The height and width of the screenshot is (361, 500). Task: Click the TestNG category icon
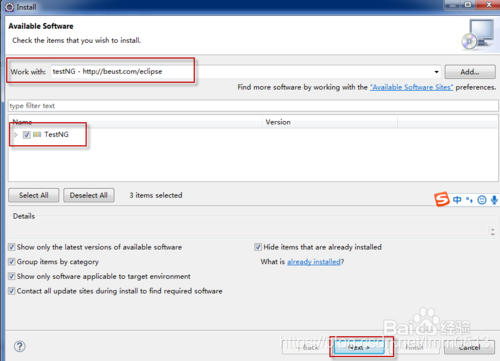37,134
